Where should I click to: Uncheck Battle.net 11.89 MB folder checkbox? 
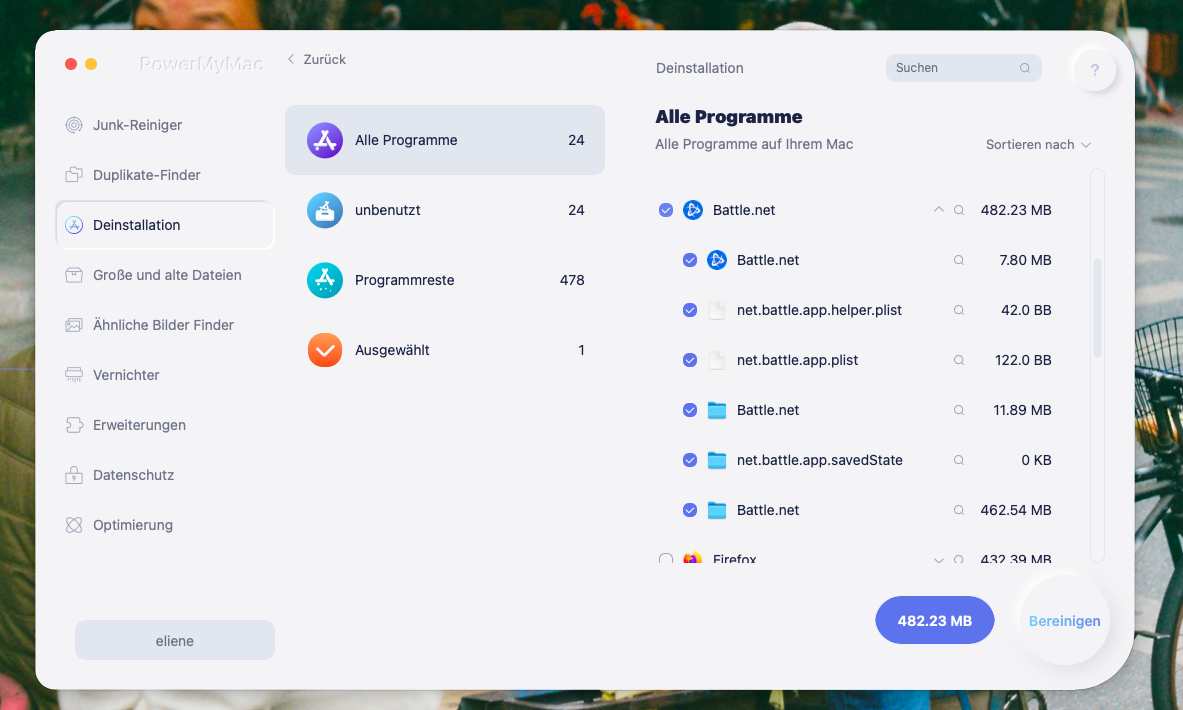tap(690, 410)
